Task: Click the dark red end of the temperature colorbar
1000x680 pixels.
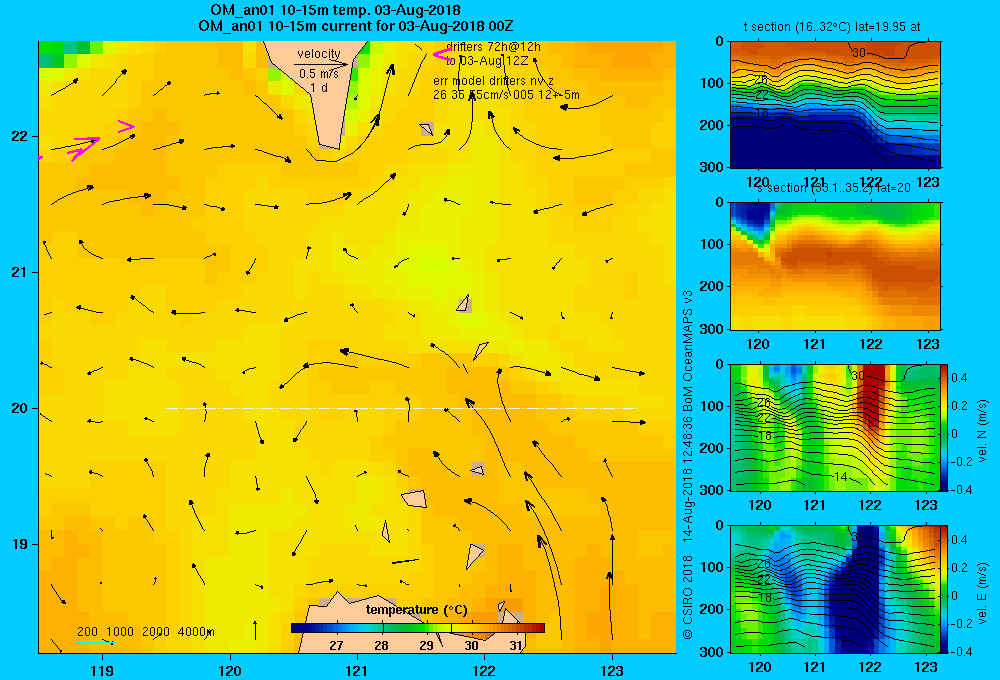Action: 540,628
